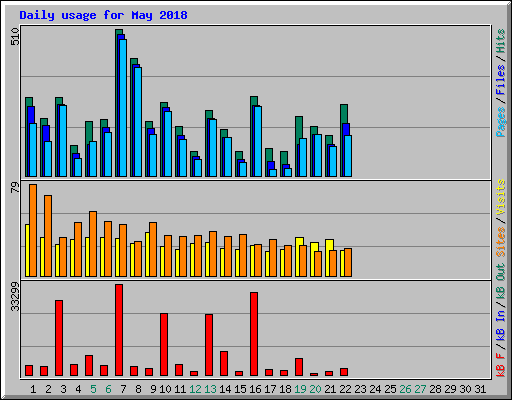Click the Hits legend label
The width and height of the screenshot is (512, 400).
click(501, 41)
